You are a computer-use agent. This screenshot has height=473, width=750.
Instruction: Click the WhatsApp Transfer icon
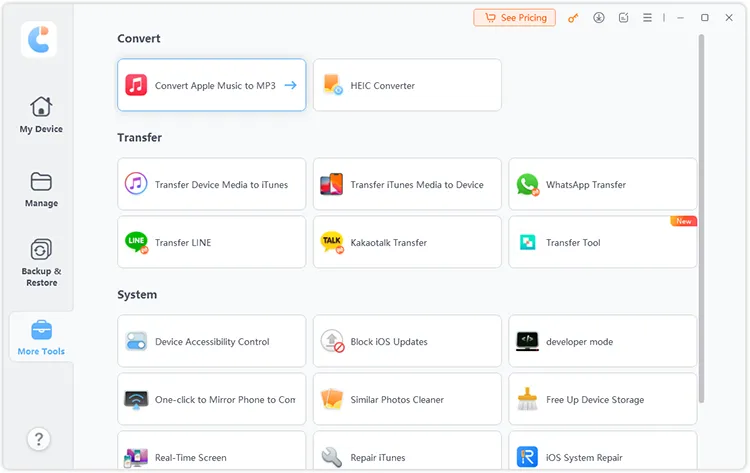click(x=528, y=184)
